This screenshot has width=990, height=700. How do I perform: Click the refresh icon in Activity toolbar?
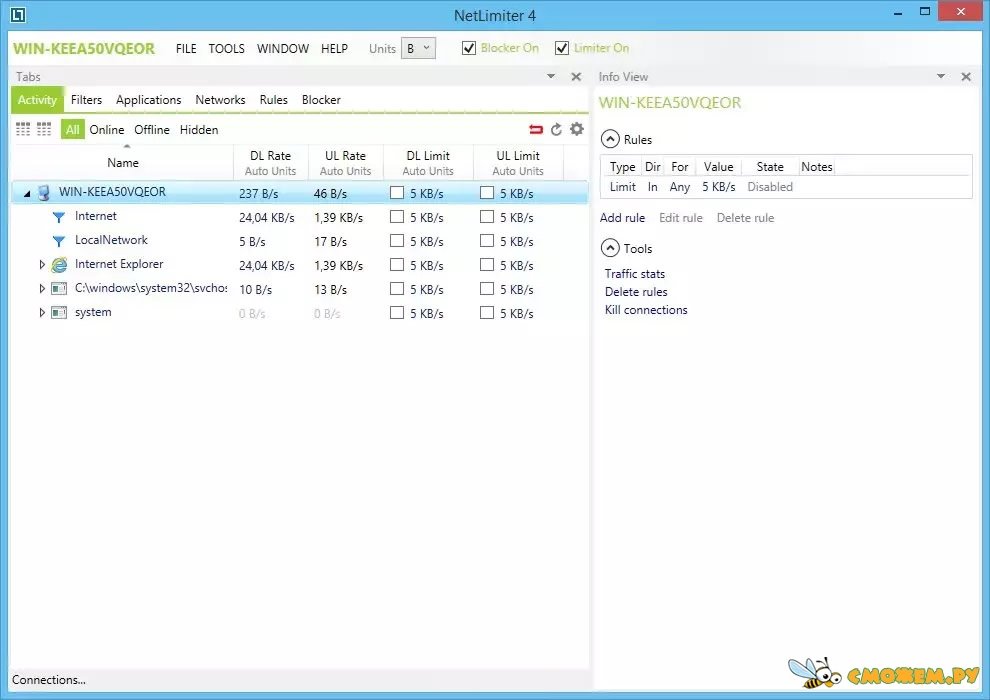pos(557,129)
